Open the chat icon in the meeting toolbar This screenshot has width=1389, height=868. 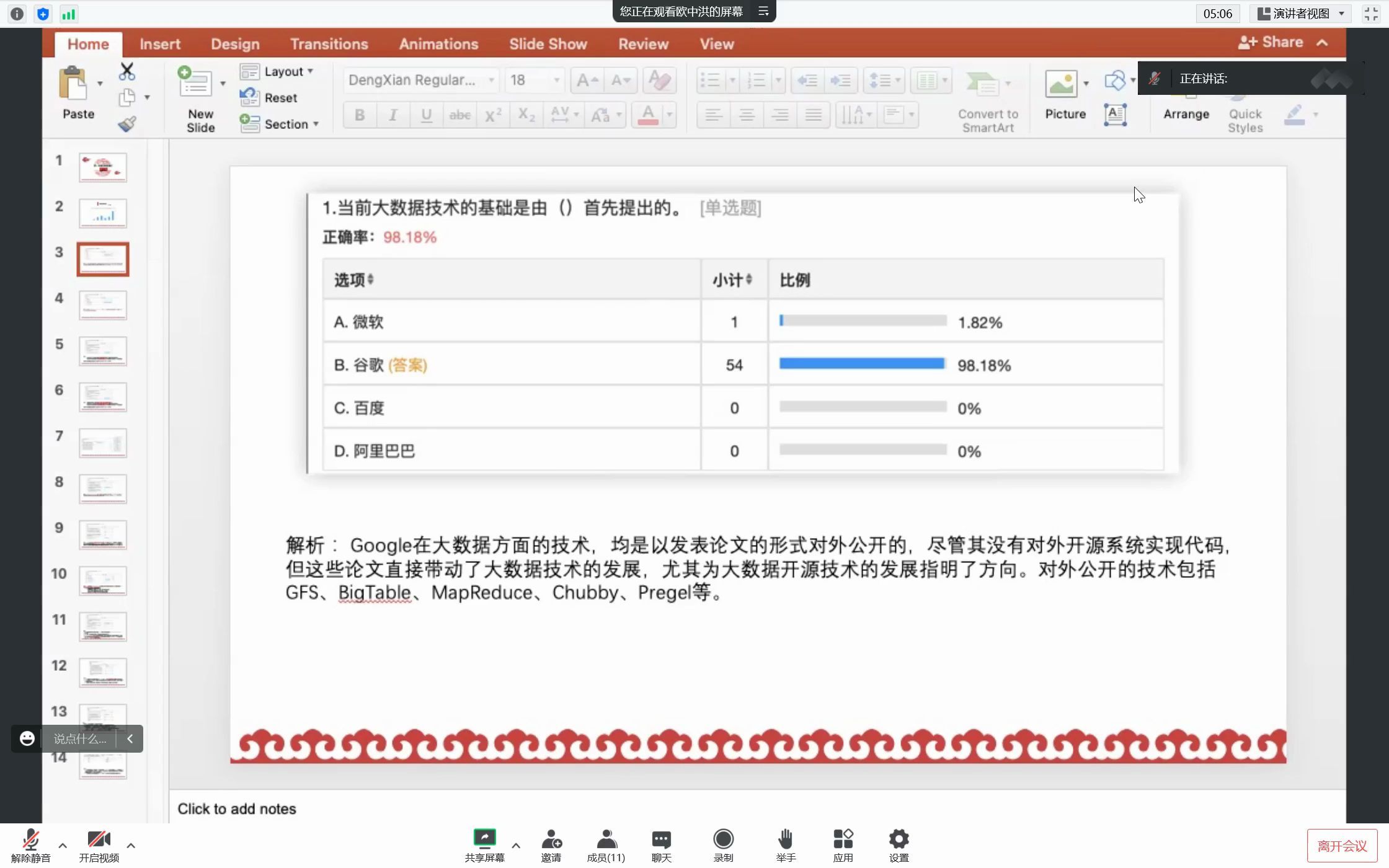pyautogui.click(x=661, y=839)
